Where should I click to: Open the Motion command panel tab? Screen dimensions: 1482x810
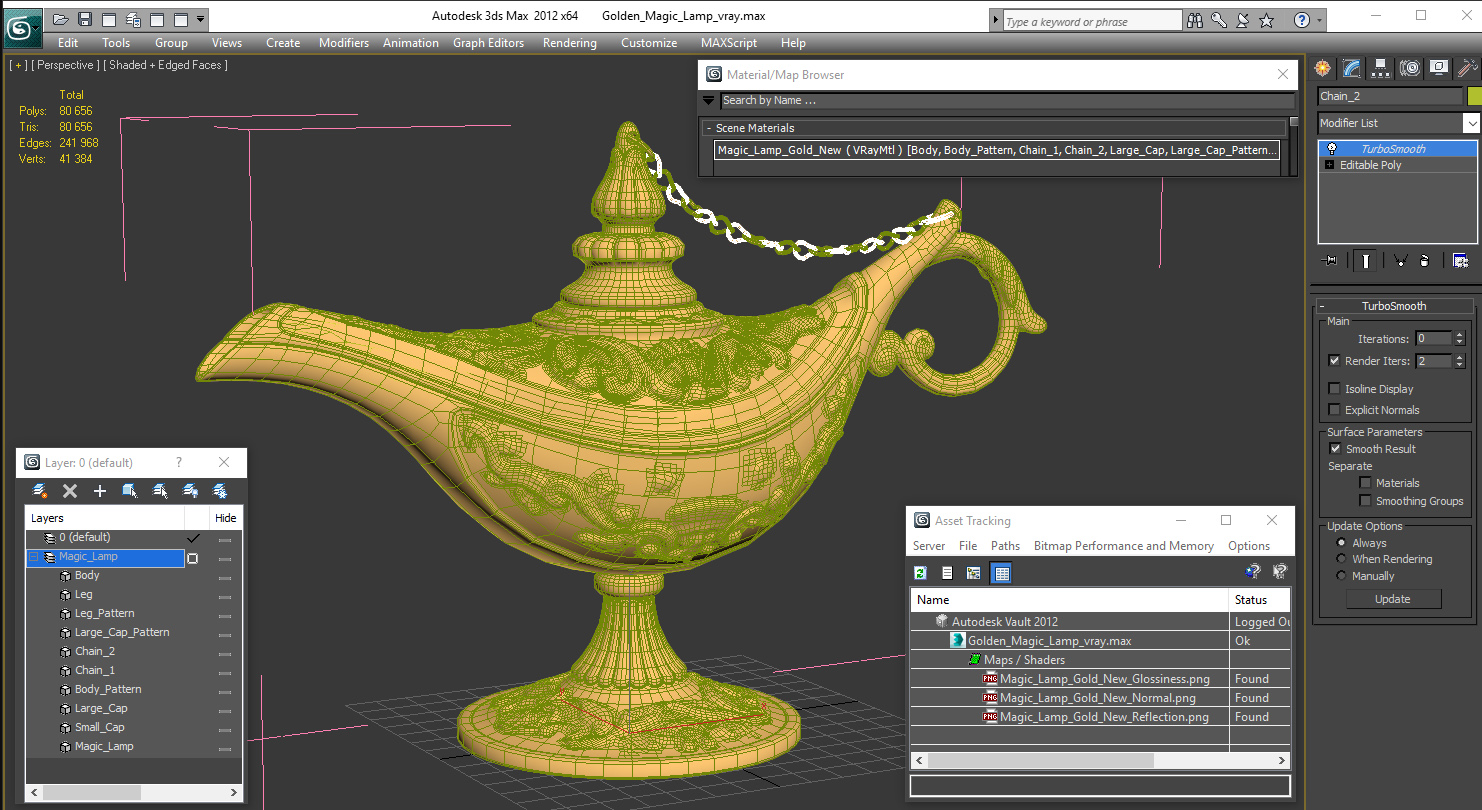click(x=1410, y=68)
